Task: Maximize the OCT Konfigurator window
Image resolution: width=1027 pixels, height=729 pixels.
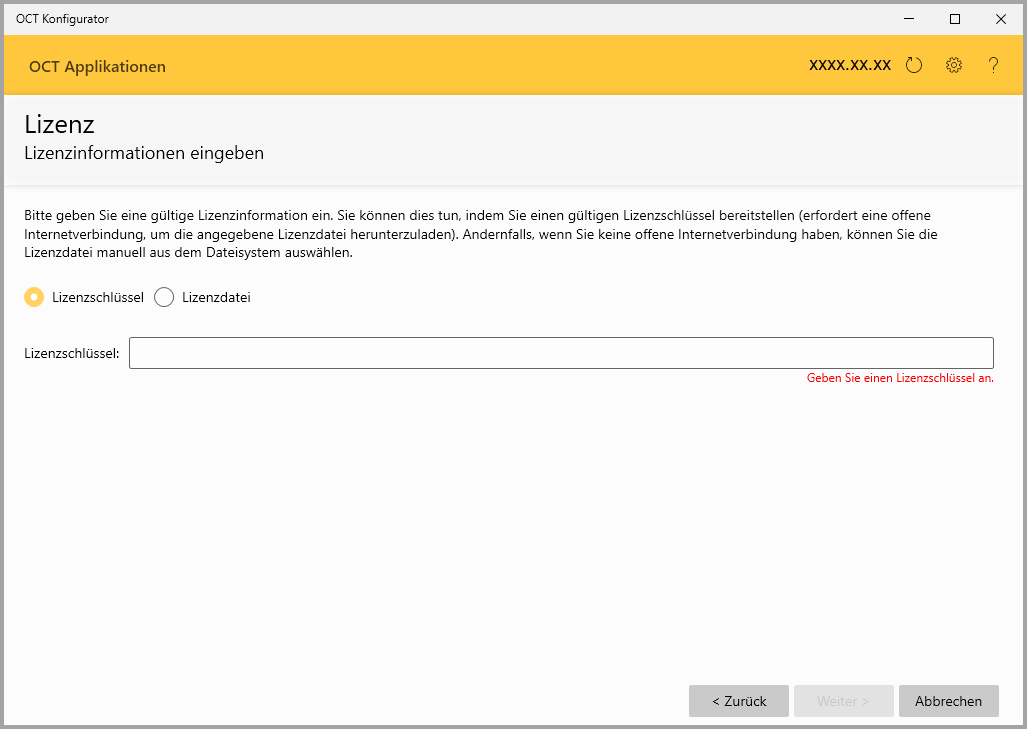Action: [955, 18]
